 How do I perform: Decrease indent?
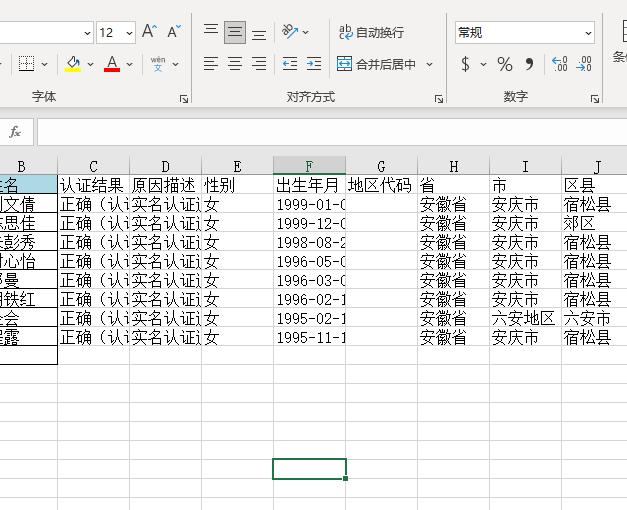click(x=290, y=64)
